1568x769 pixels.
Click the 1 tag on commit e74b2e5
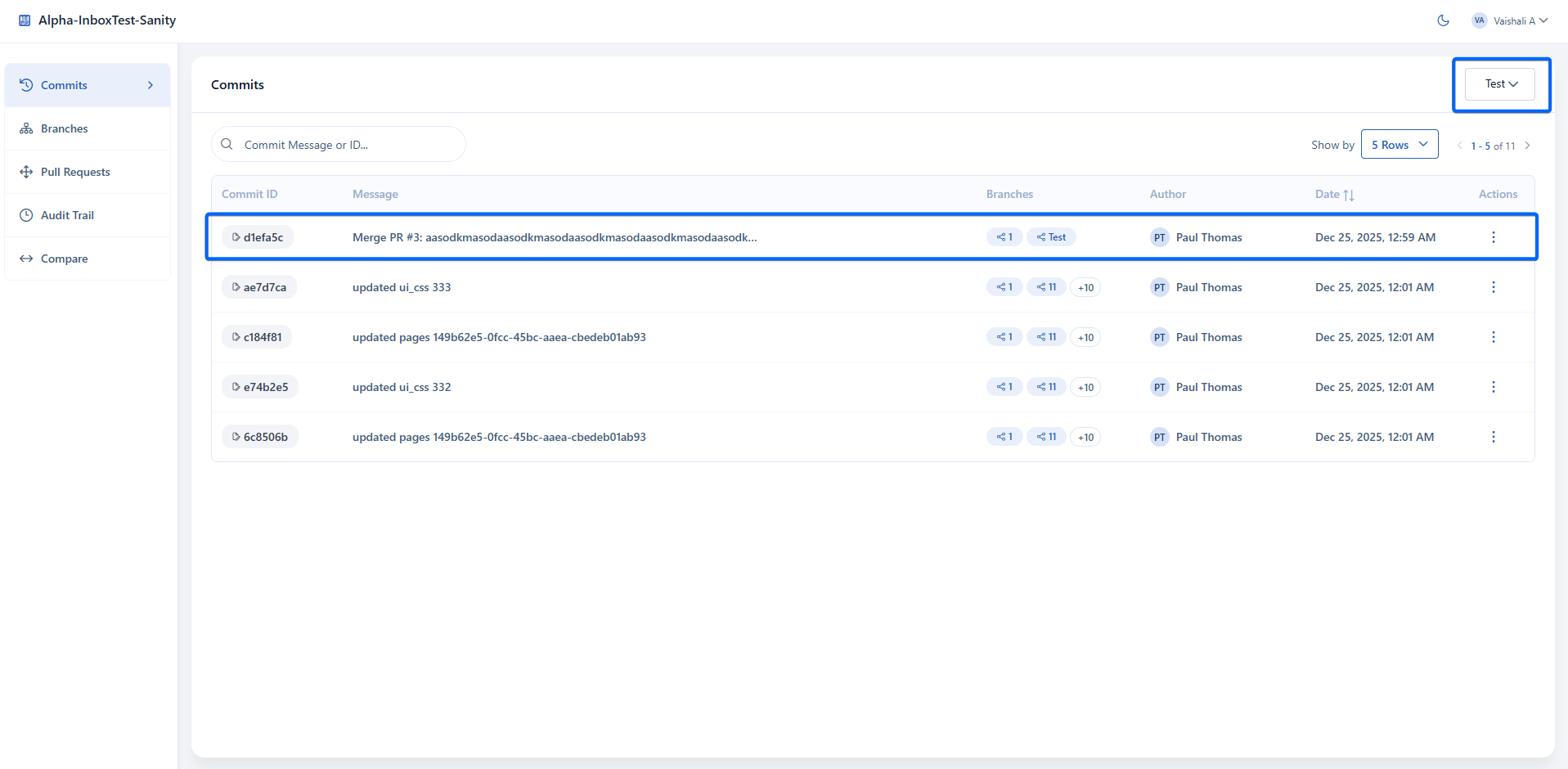[1004, 387]
